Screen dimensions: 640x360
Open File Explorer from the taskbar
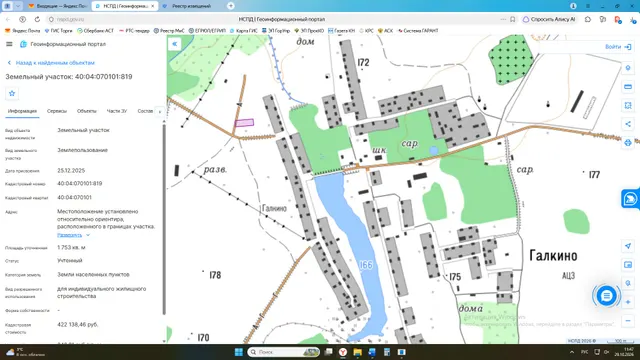pos(358,352)
